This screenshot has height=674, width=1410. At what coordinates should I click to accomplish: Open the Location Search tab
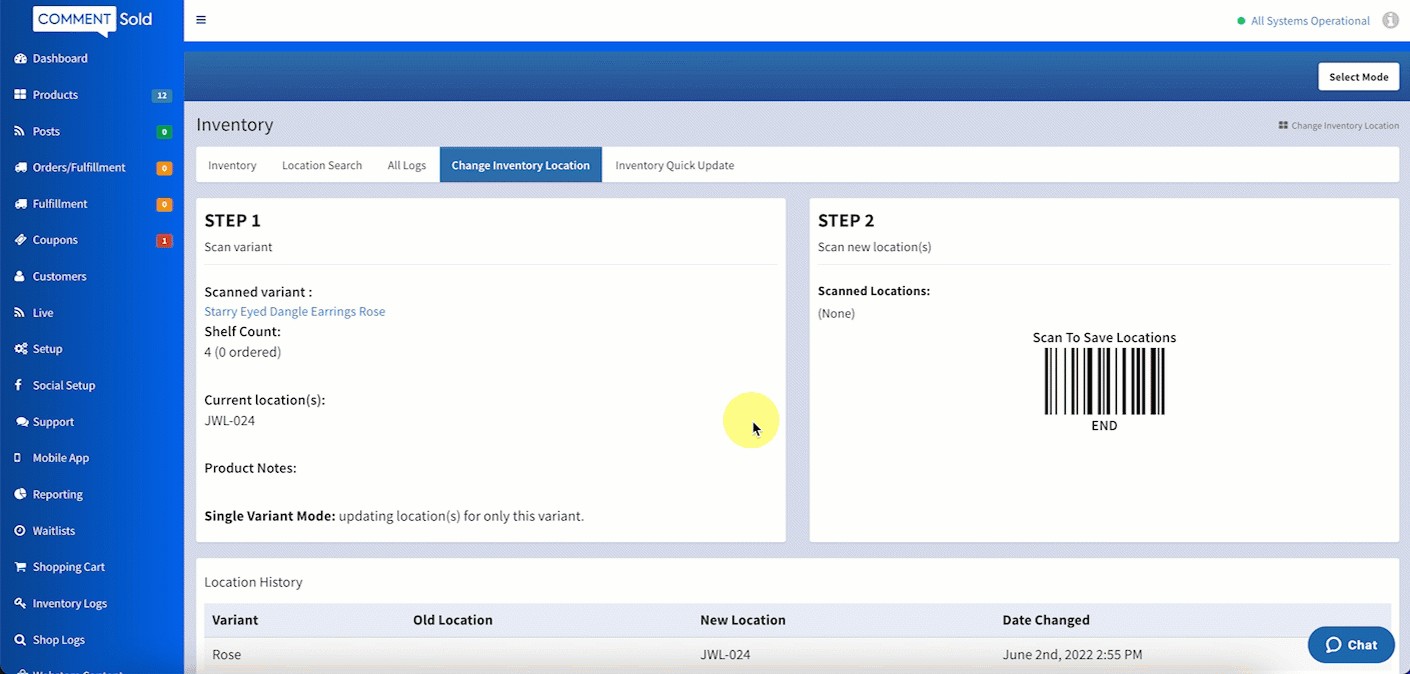tap(321, 164)
